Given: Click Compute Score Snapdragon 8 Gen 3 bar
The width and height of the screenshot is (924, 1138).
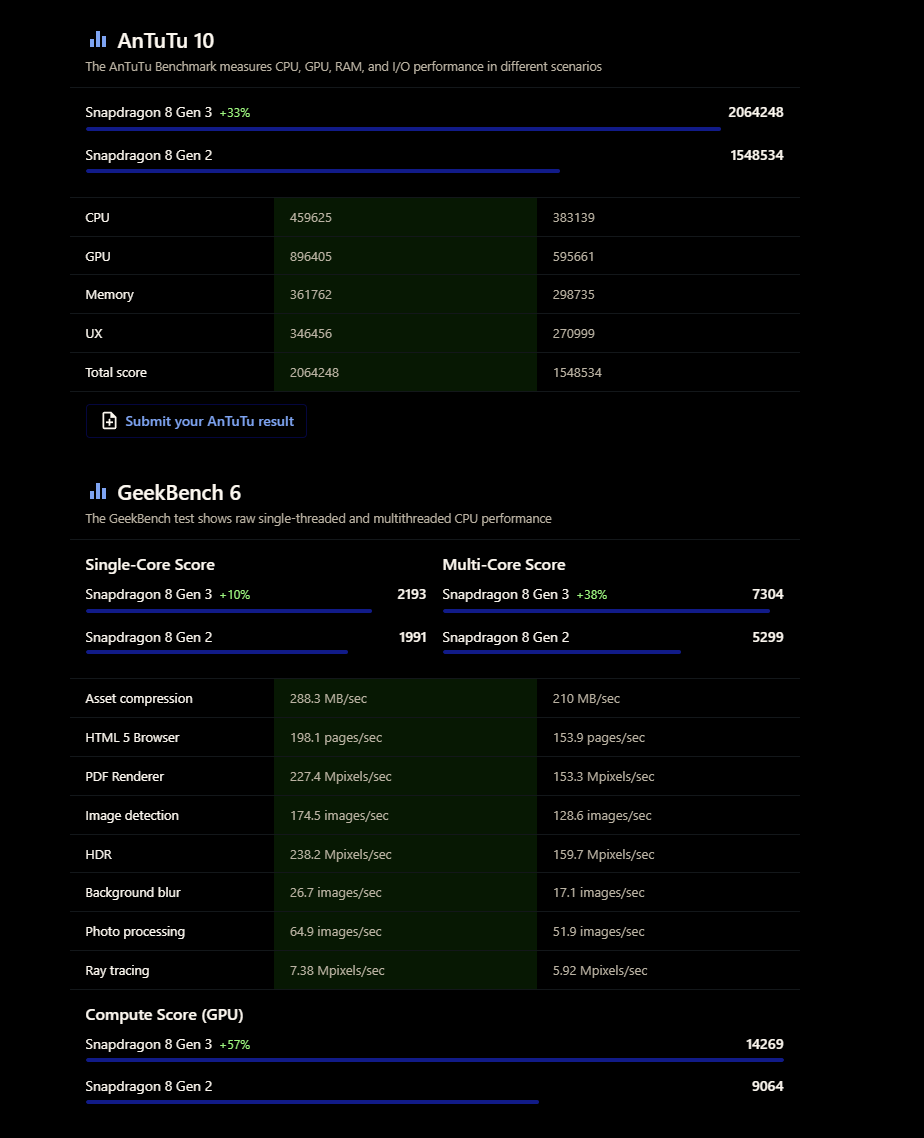Looking at the screenshot, I should click(x=435, y=1060).
